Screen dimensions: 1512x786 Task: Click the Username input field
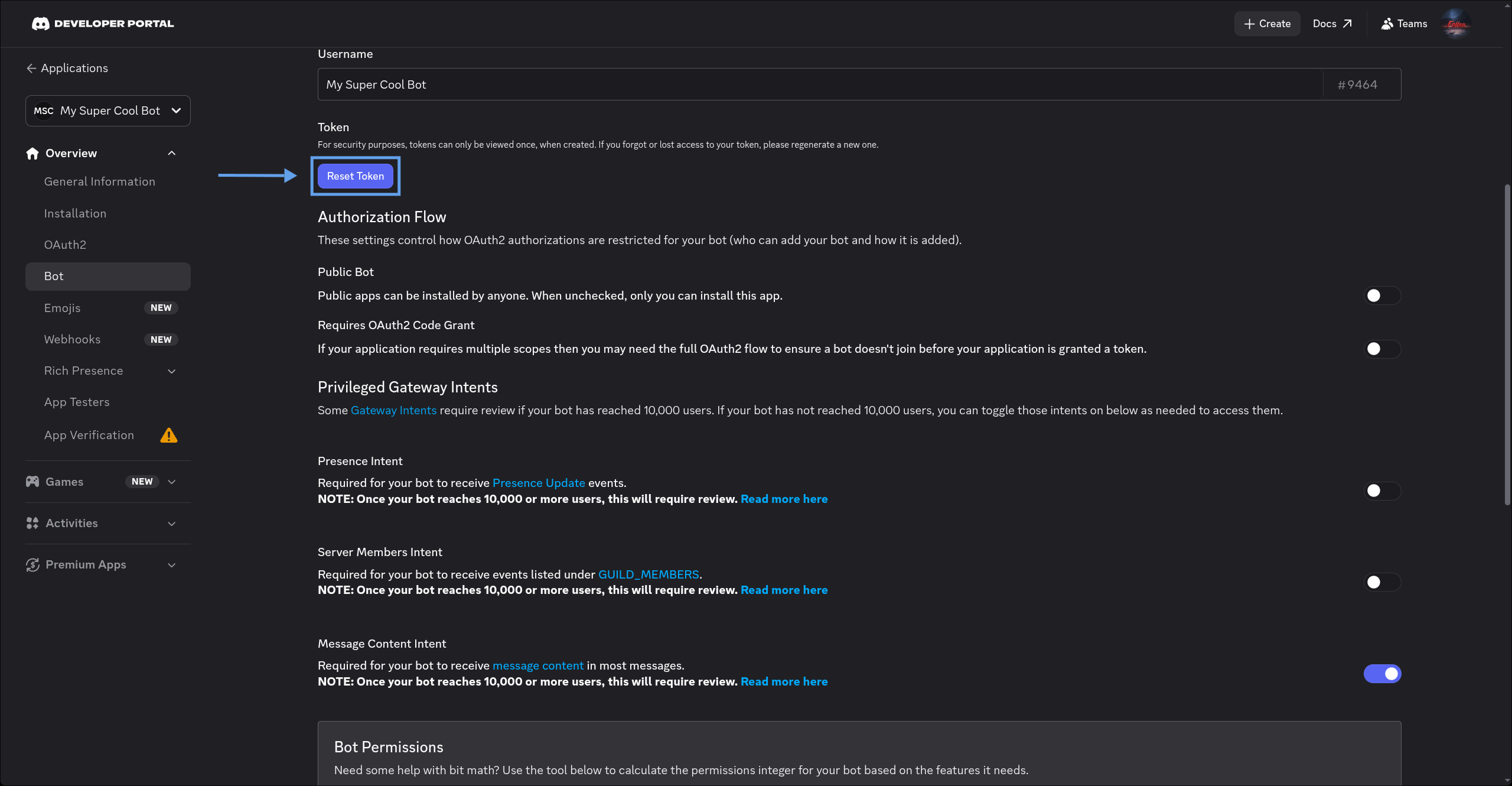(x=820, y=85)
